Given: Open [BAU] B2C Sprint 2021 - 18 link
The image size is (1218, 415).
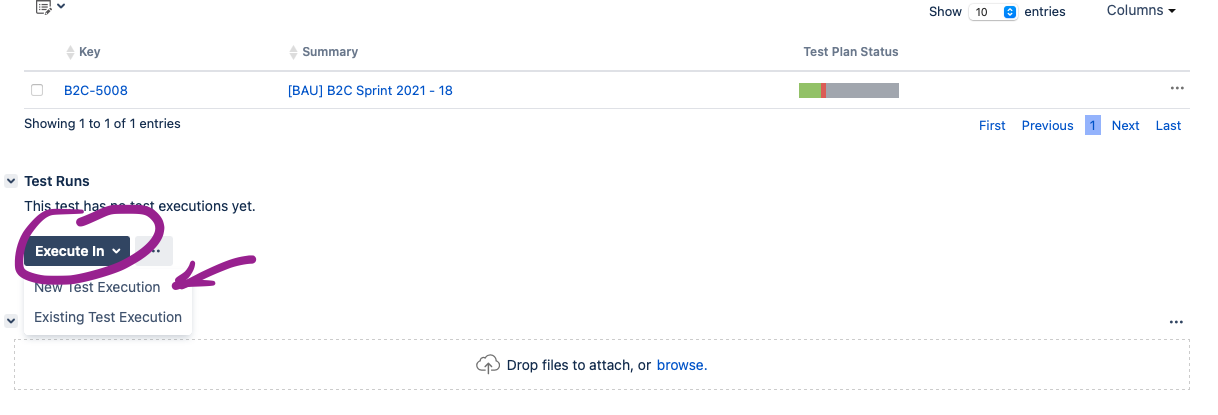Looking at the screenshot, I should coord(370,90).
